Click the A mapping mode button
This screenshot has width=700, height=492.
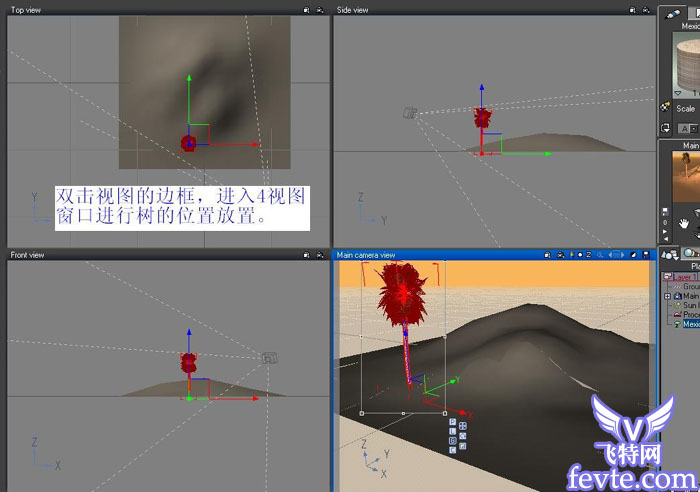[x=684, y=129]
